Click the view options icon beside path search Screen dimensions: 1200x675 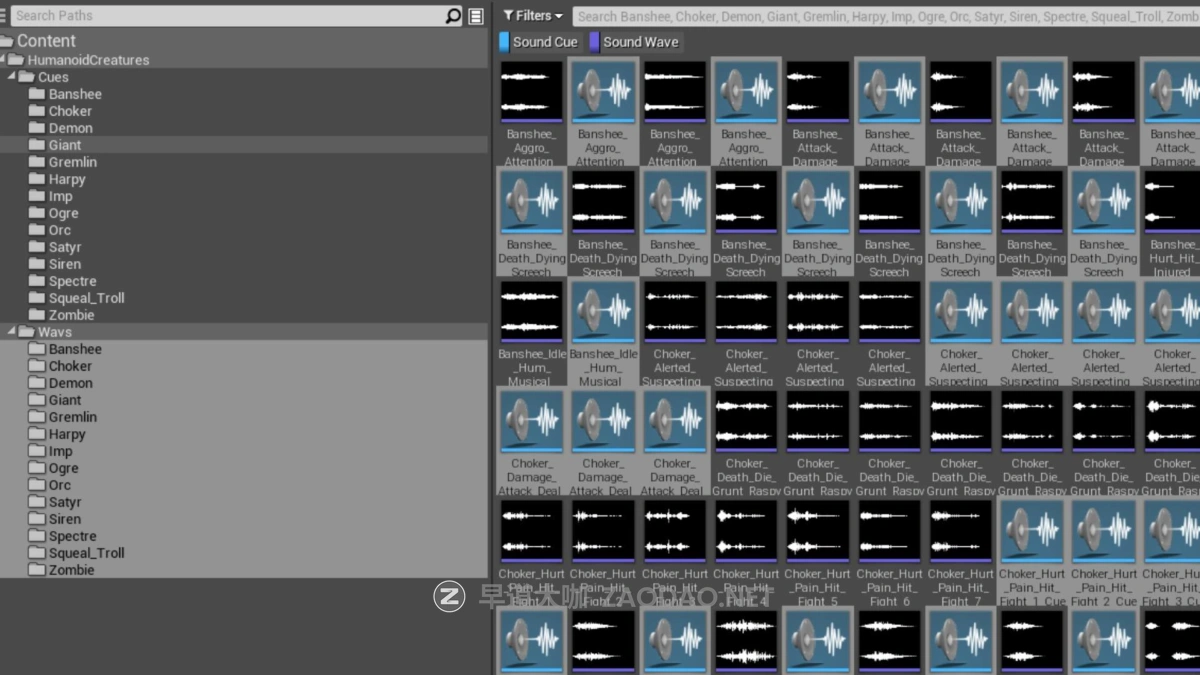tap(476, 16)
